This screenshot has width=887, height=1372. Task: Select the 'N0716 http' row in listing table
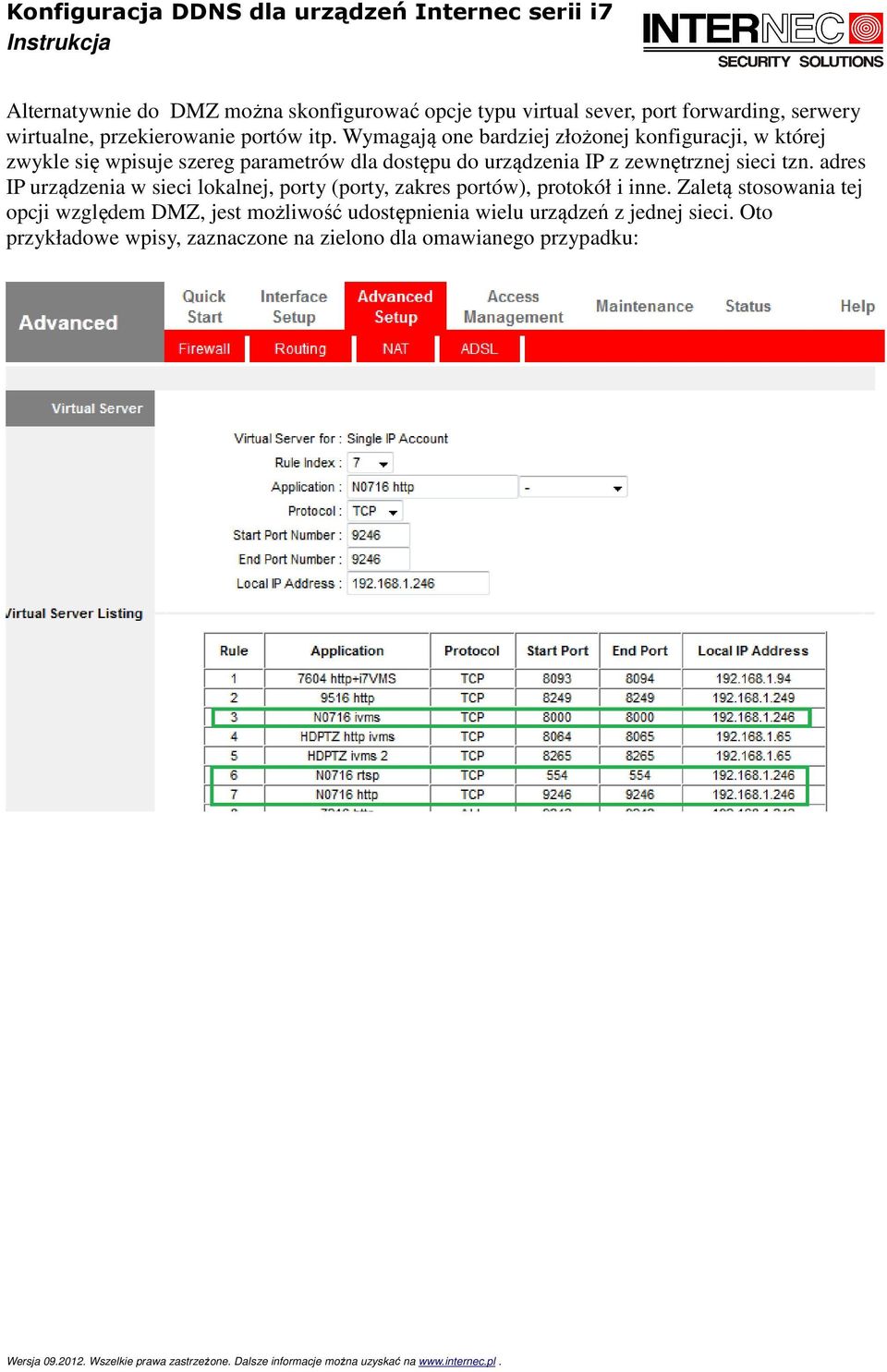coord(515,795)
